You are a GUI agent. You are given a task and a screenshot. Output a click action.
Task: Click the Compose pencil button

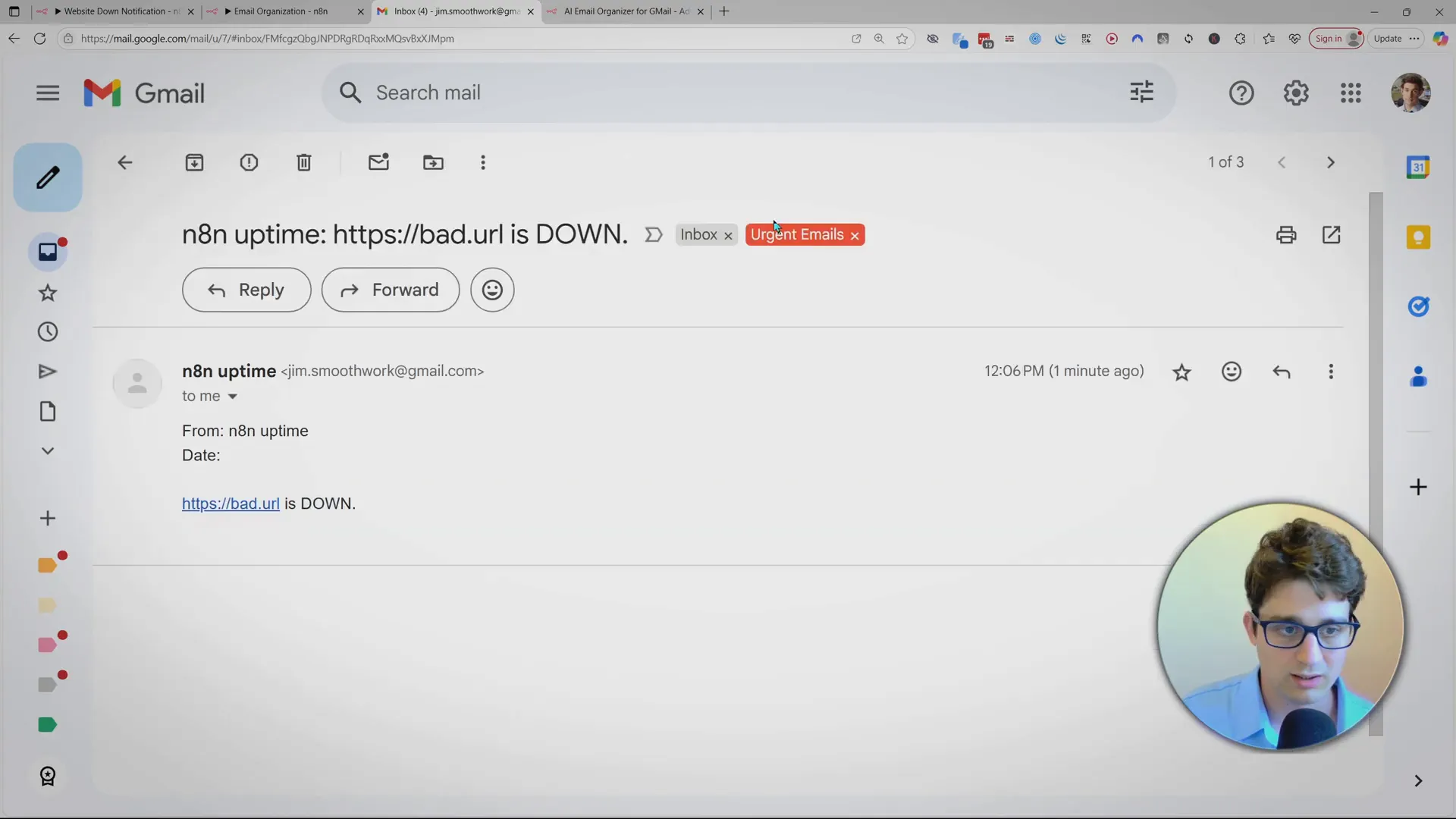pos(48,177)
